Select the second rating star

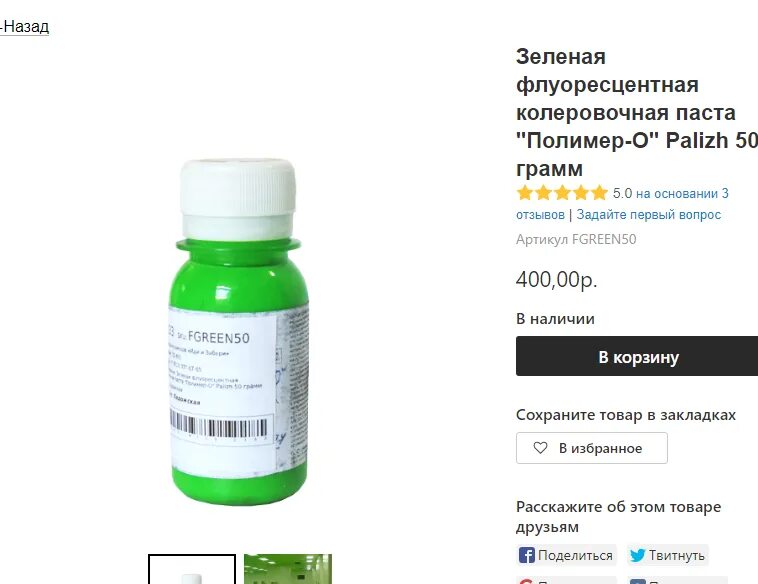[x=543, y=193]
